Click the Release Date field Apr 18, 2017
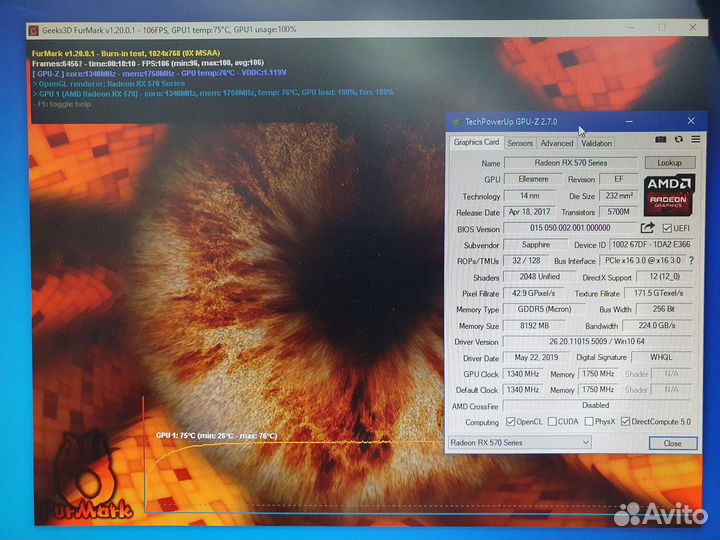 [529, 212]
